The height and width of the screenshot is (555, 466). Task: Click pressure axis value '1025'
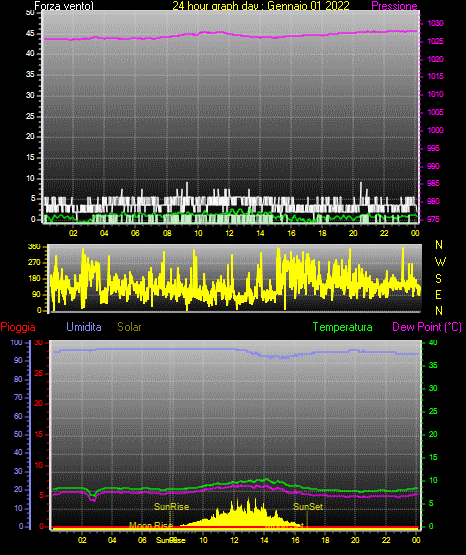coord(435,41)
